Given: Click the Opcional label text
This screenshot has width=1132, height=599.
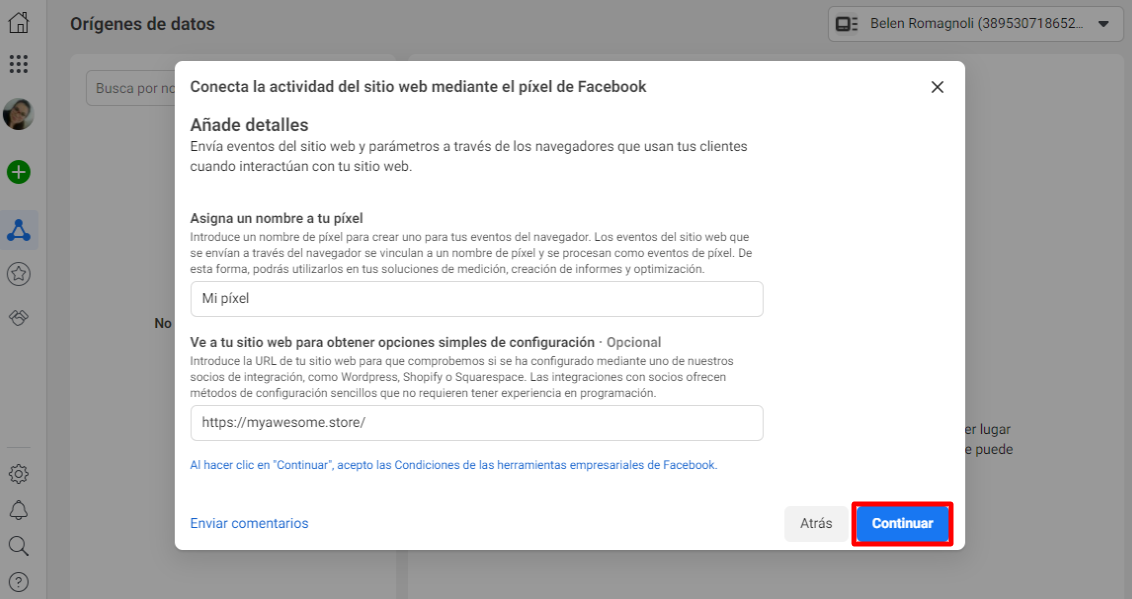Looking at the screenshot, I should click(634, 342).
